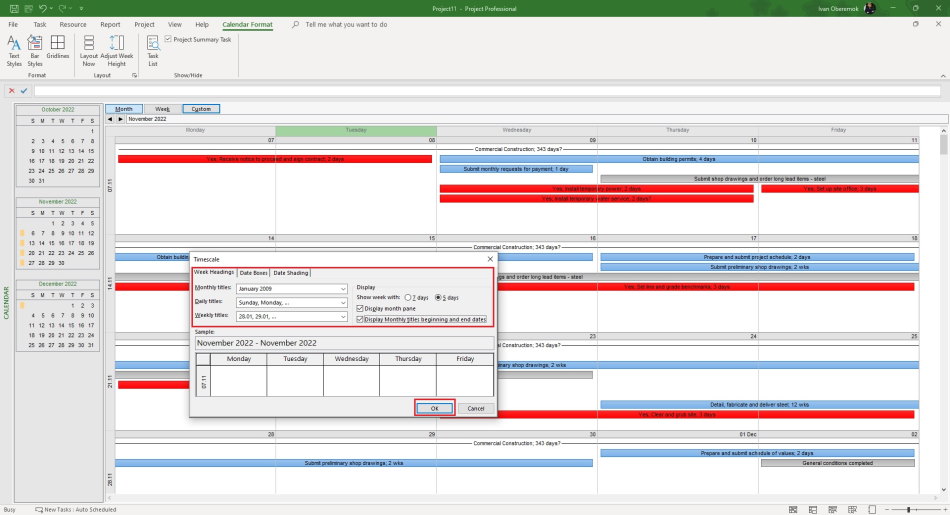Click the Report view status bar icon

[872, 510]
